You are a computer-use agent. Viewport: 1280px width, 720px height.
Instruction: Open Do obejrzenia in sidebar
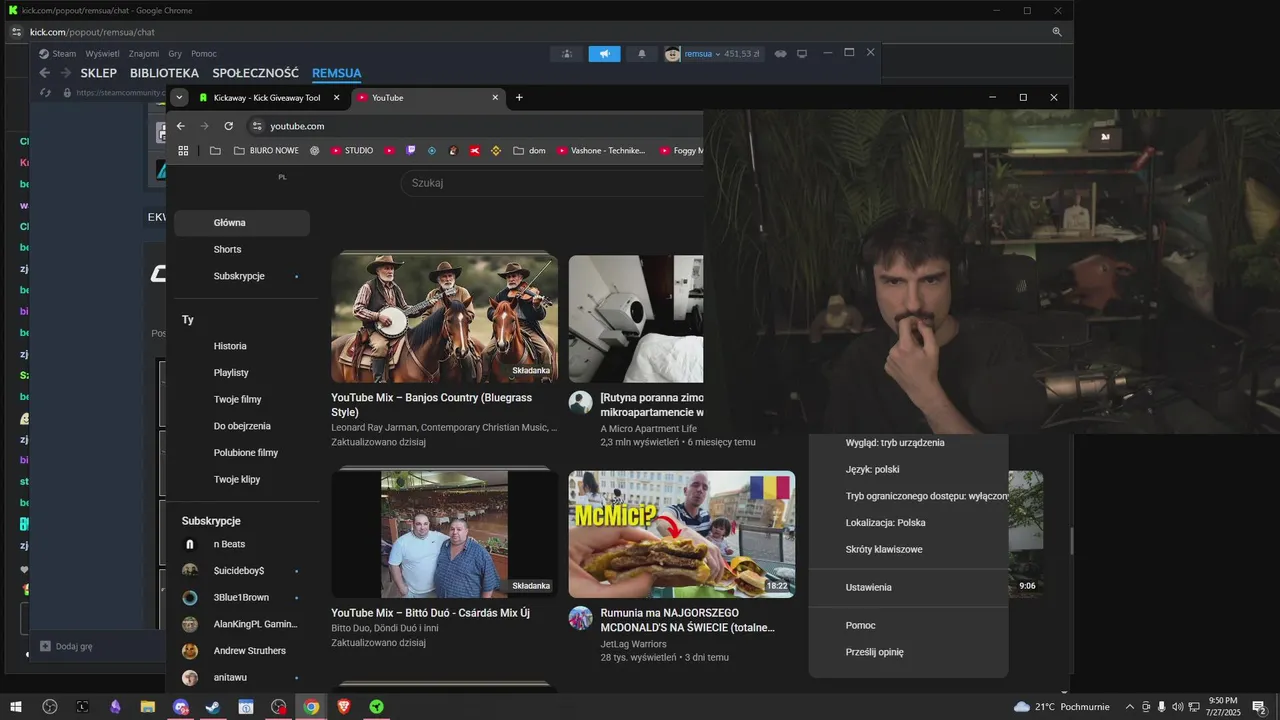pos(242,426)
